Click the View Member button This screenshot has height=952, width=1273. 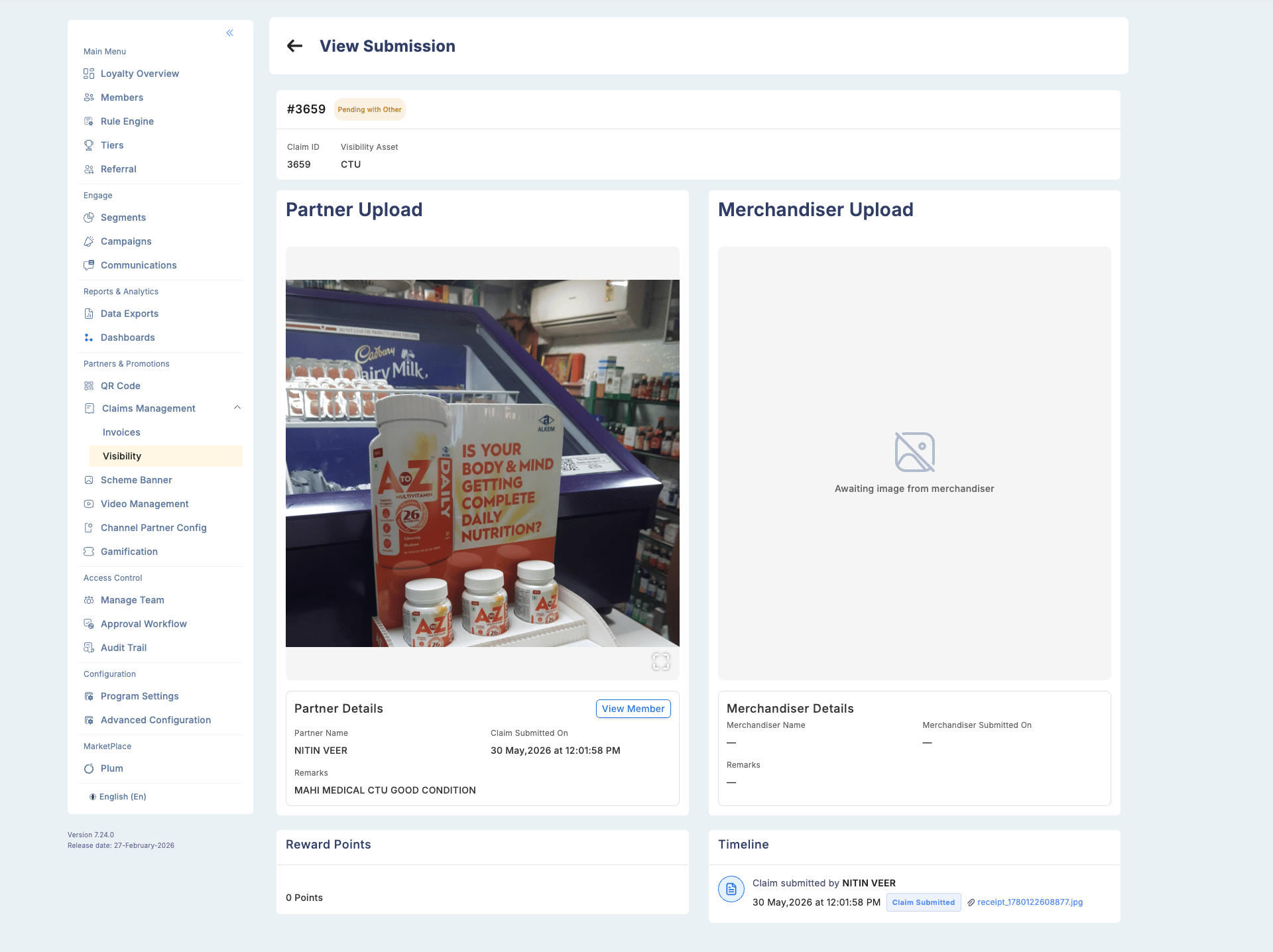pyautogui.click(x=633, y=709)
